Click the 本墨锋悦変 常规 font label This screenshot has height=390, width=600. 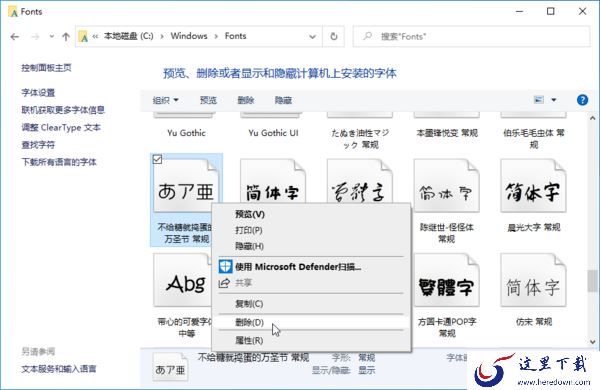447,133
